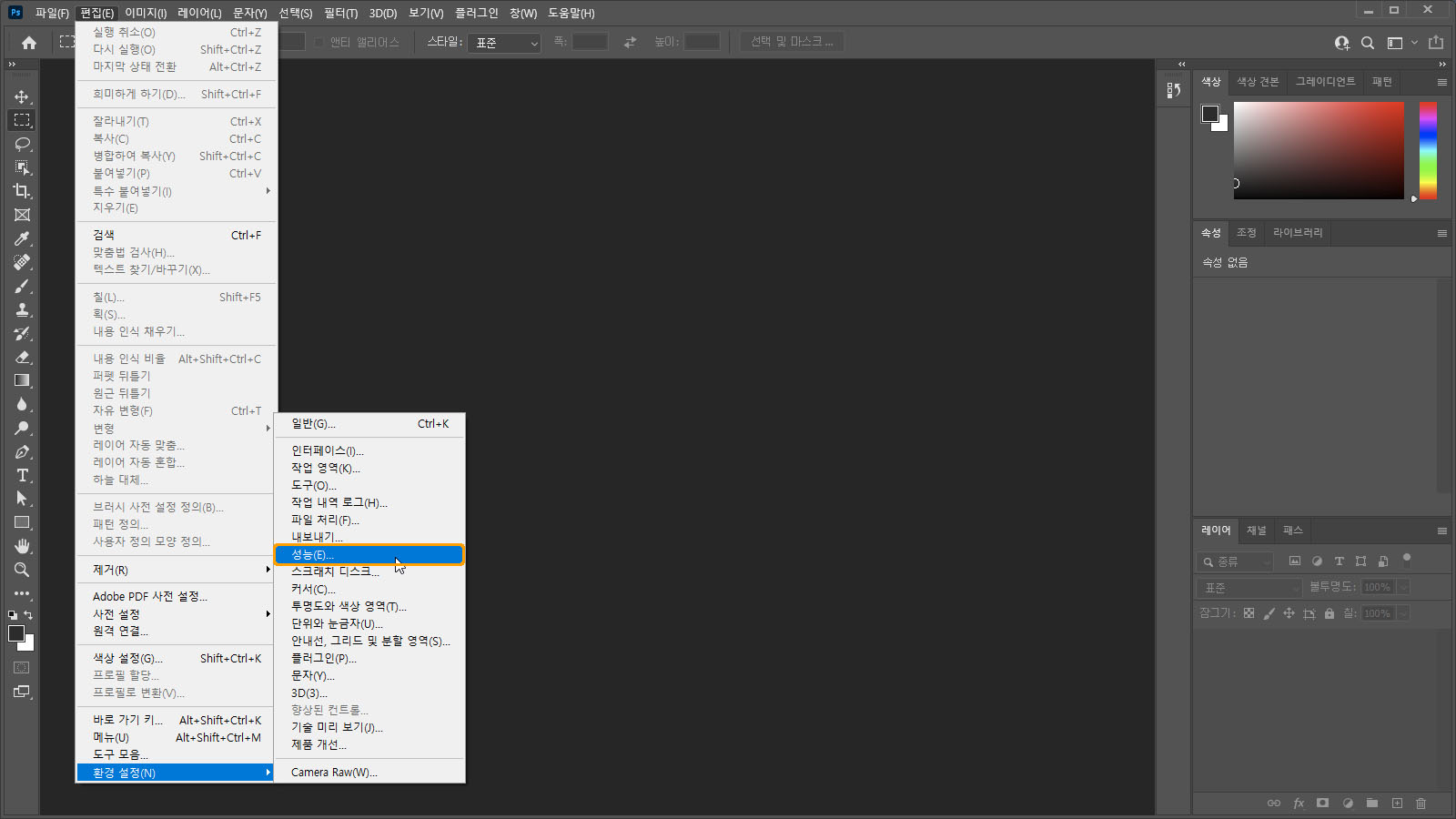
Task: Select the Pen tool
Action: click(22, 451)
